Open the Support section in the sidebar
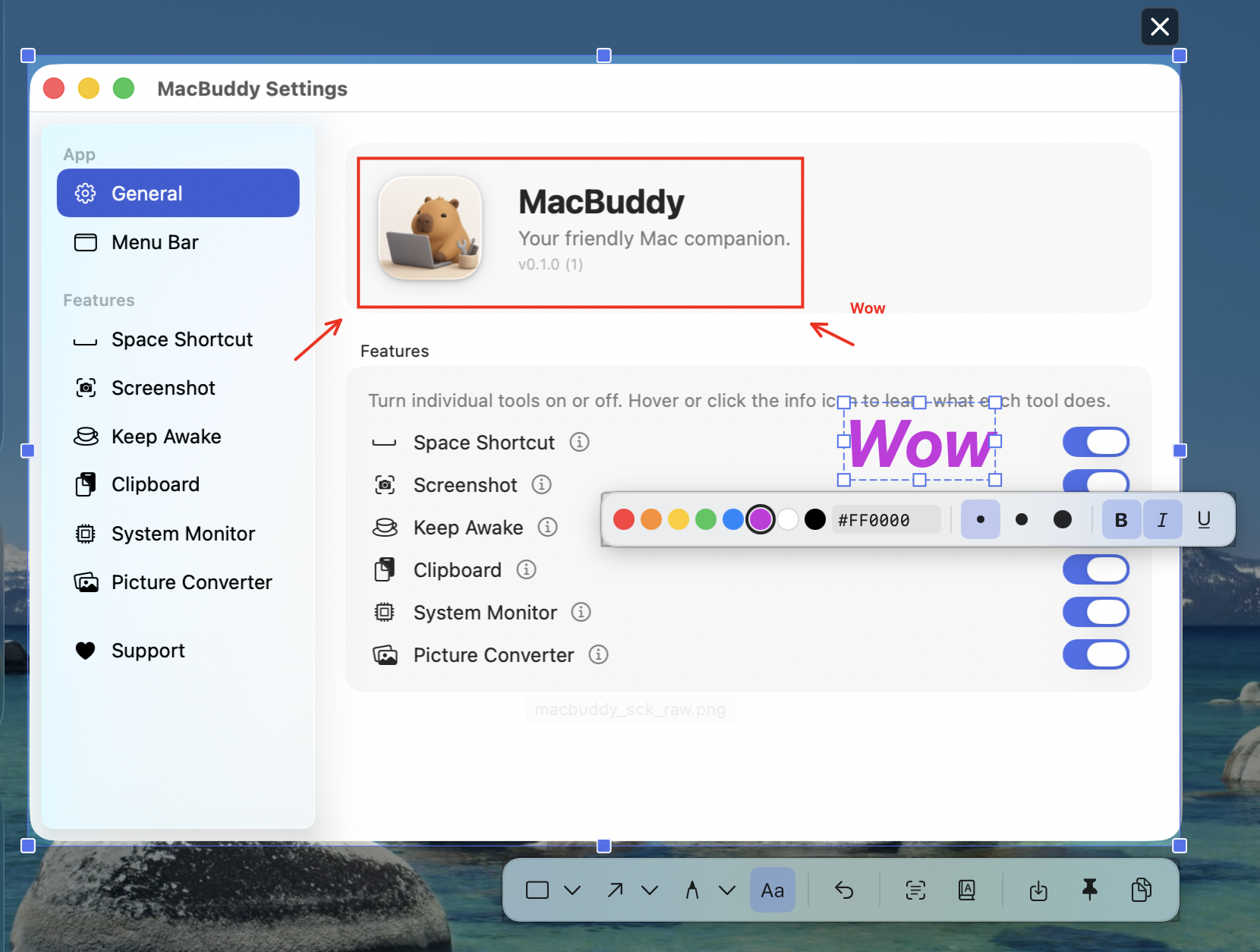The width and height of the screenshot is (1260, 952). click(x=178, y=651)
